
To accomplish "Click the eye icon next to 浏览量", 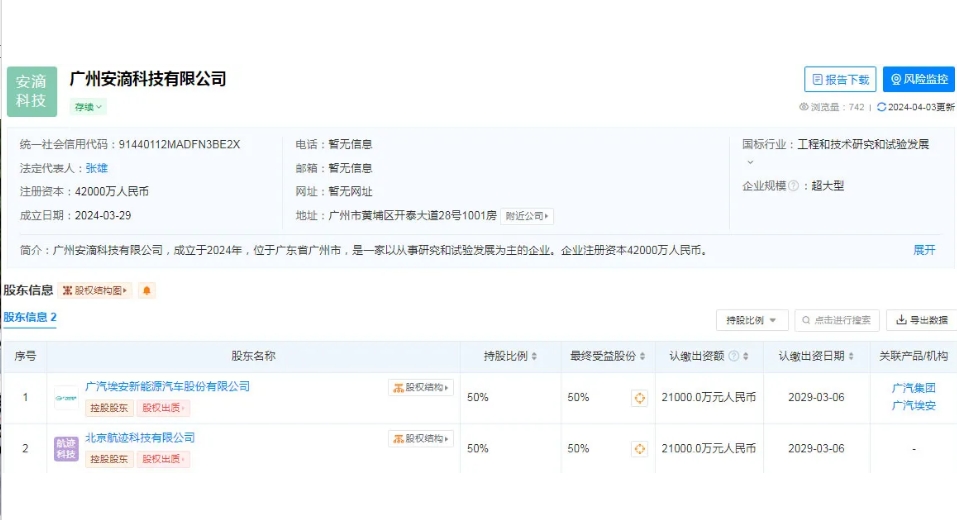I will click(x=804, y=107).
